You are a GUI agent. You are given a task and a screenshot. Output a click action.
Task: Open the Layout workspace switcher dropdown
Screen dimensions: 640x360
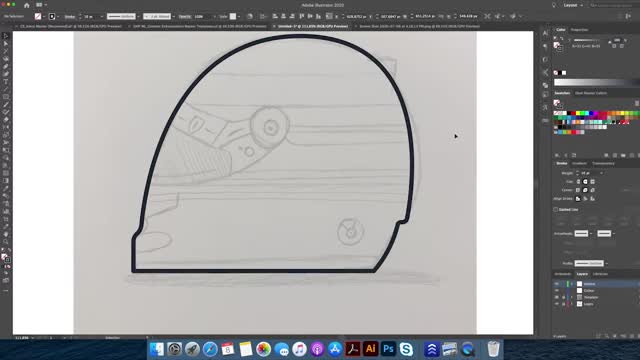click(x=573, y=5)
